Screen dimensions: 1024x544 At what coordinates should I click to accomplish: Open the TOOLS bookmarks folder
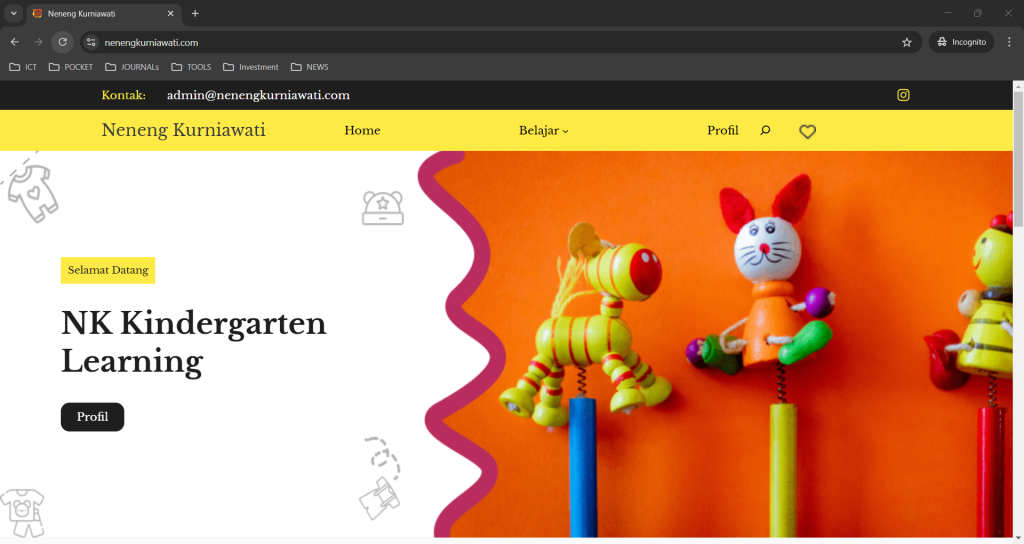(x=191, y=67)
